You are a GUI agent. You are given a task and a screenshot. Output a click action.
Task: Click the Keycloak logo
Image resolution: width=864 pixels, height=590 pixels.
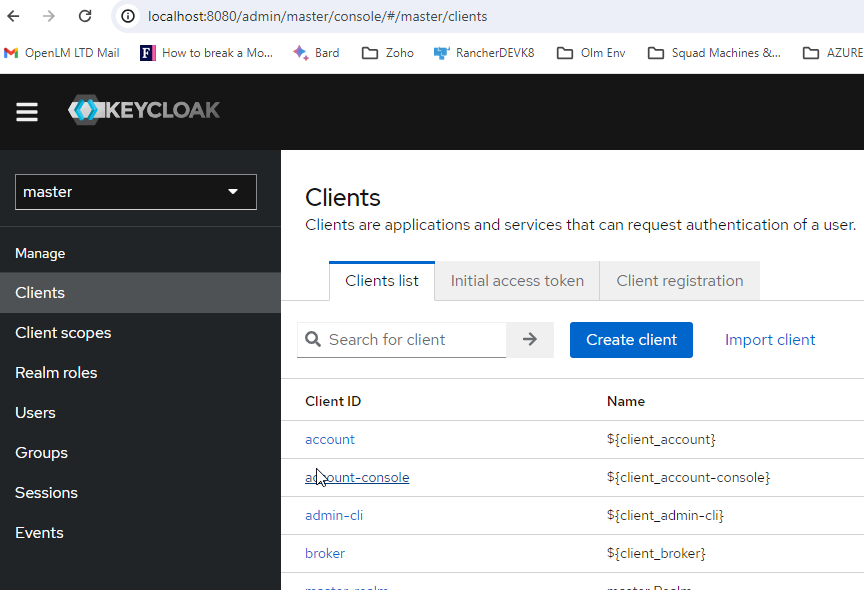click(x=144, y=111)
